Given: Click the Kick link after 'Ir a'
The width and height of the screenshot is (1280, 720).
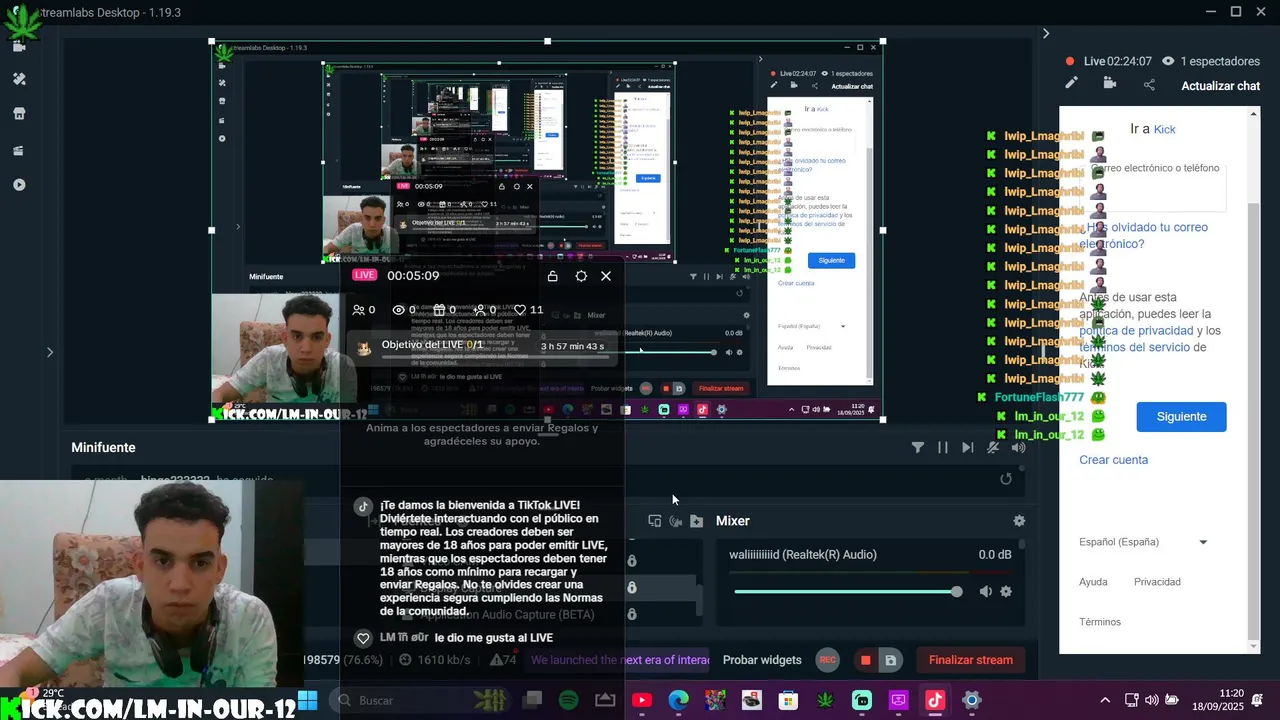Looking at the screenshot, I should (1165, 130).
